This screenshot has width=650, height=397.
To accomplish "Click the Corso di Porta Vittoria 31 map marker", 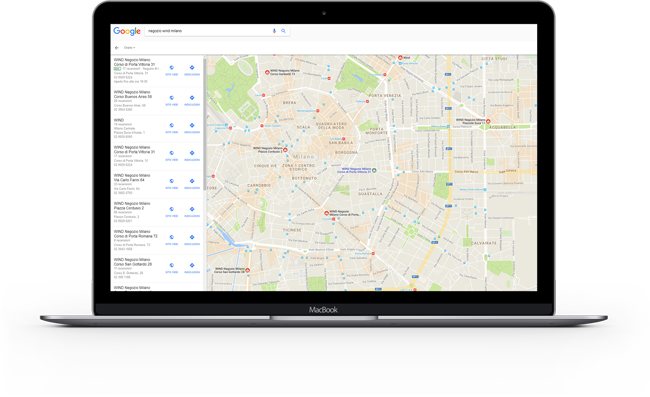I will pyautogui.click(x=374, y=170).
